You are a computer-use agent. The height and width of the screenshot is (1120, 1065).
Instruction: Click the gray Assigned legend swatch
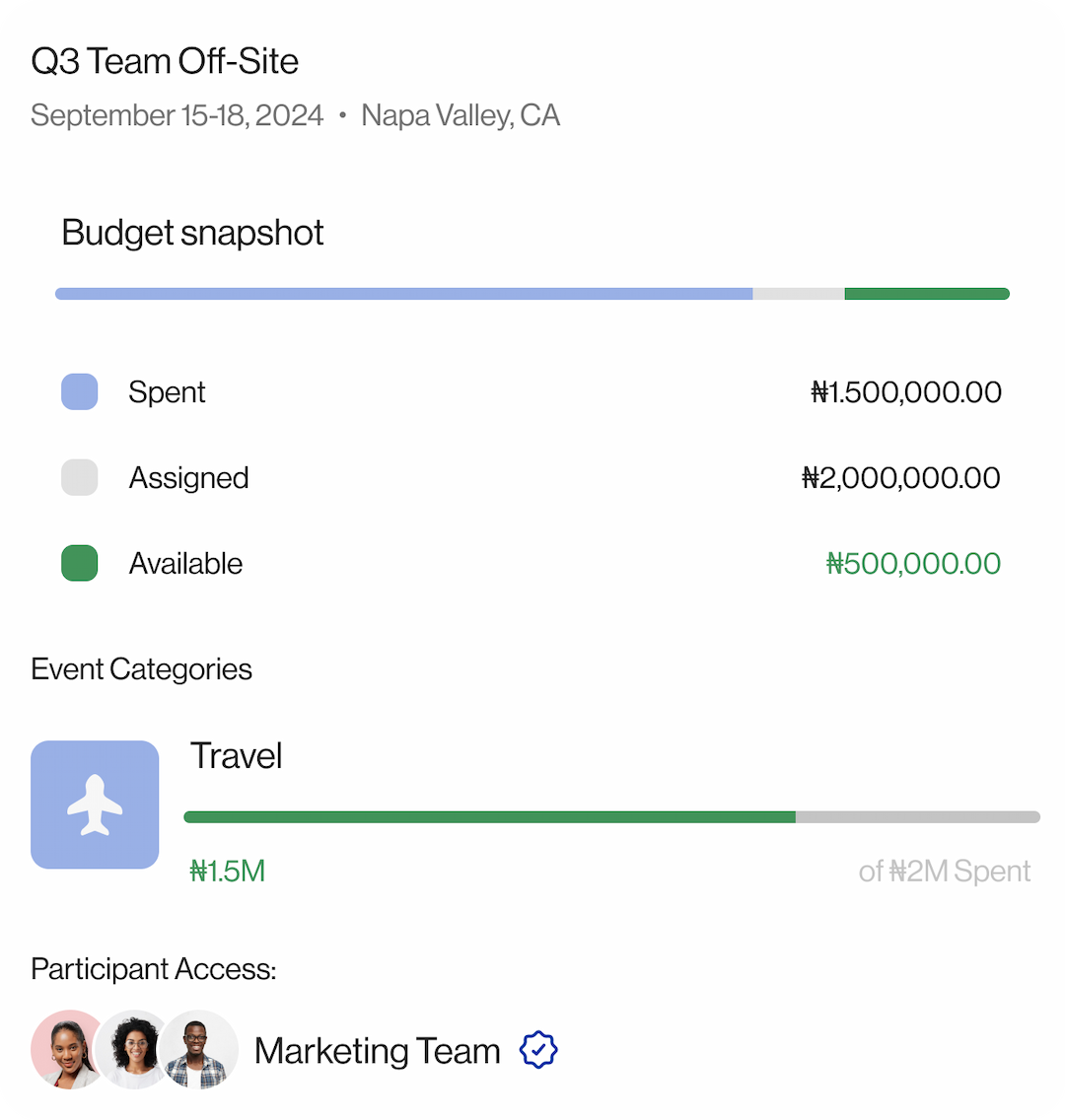[79, 477]
